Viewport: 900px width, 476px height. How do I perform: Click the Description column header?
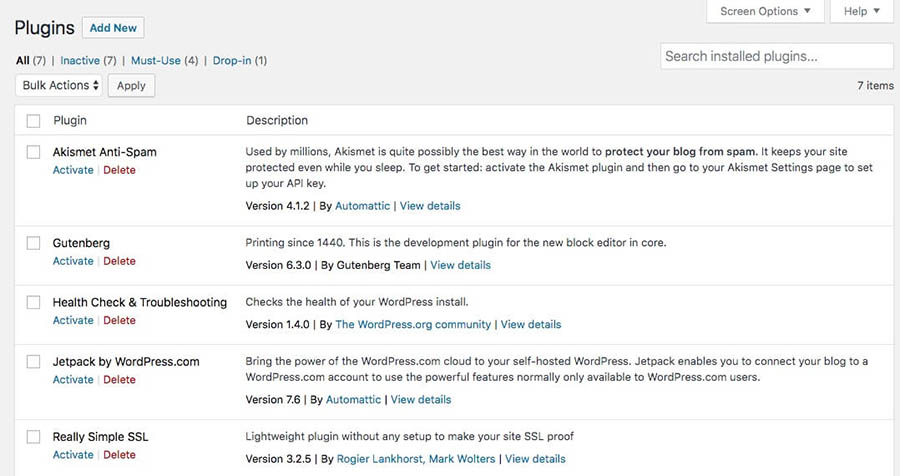[x=277, y=121]
